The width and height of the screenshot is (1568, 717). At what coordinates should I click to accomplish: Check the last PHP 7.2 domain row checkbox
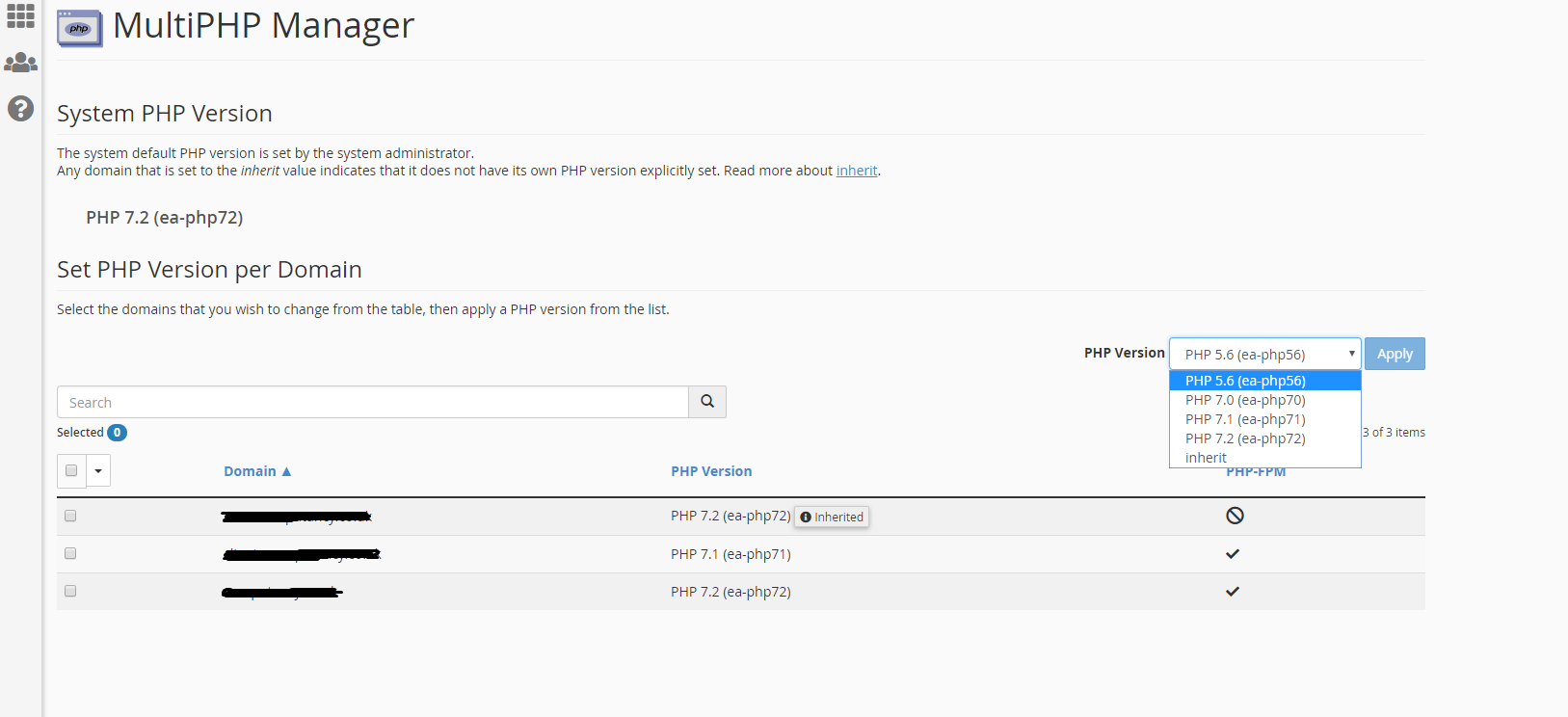70,591
